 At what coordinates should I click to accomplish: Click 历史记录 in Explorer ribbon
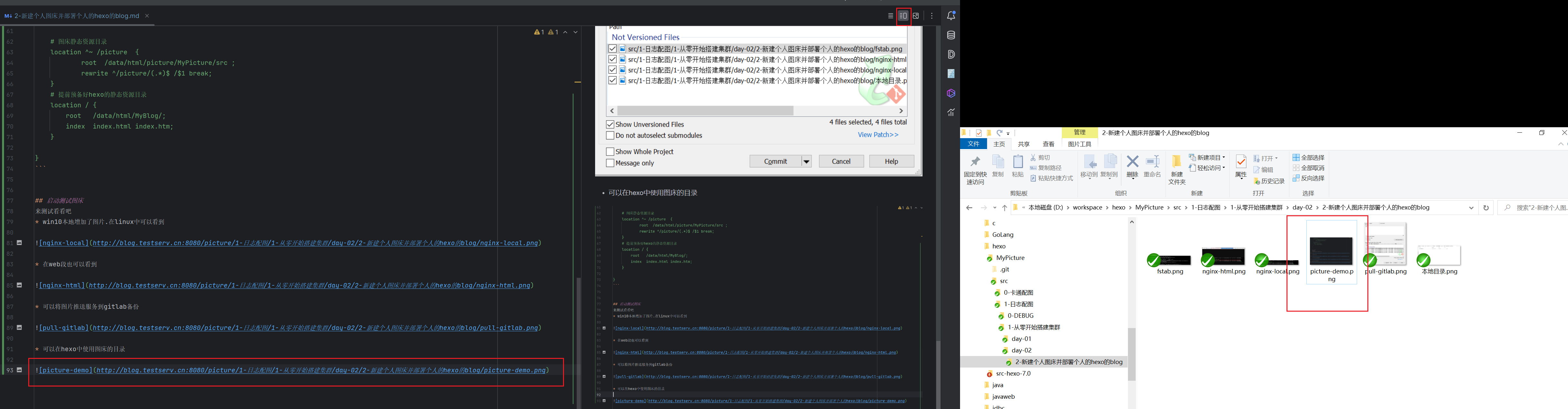[x=1269, y=182]
